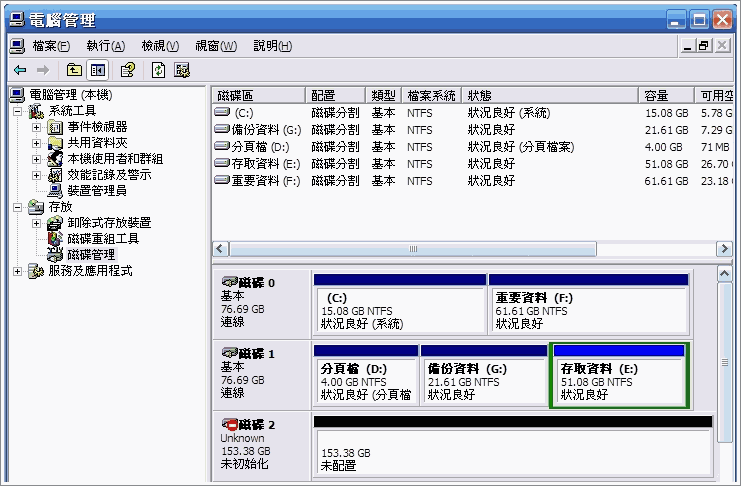Image resolution: width=741 pixels, height=486 pixels.
Task: Toggle the show/hide console tree icon
Action: (x=98, y=70)
